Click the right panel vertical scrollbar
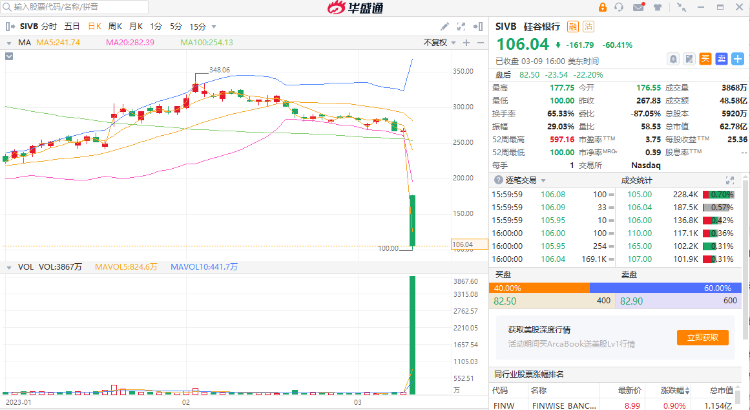Screen dimensions: 750x410 coord(746,258)
